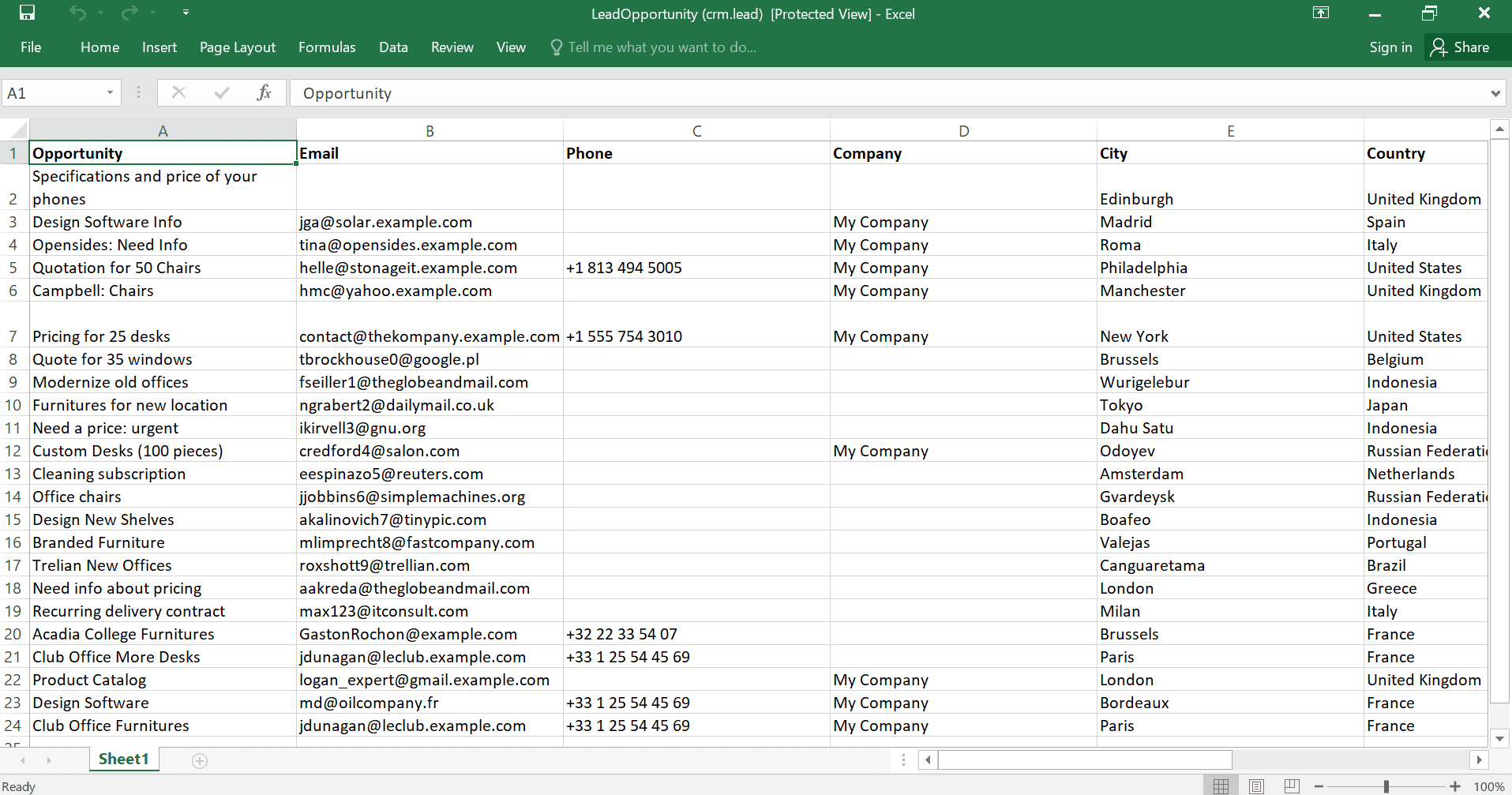
Task: Open the Page Layout tab
Action: [238, 47]
